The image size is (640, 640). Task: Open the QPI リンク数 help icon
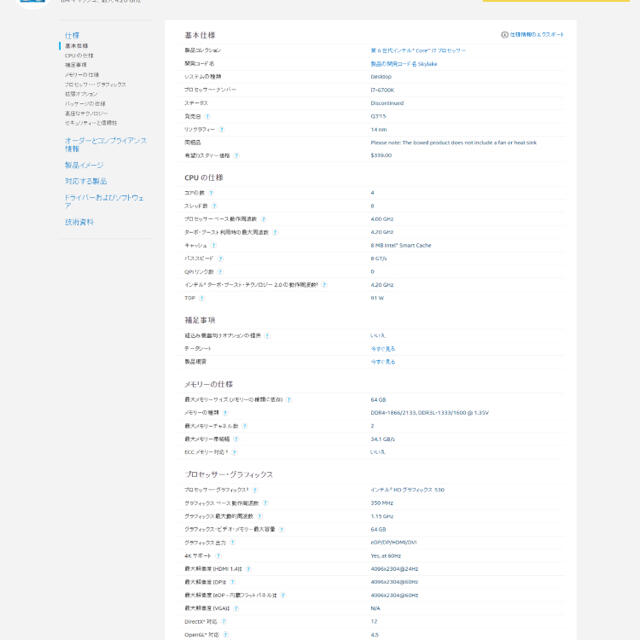(220, 271)
